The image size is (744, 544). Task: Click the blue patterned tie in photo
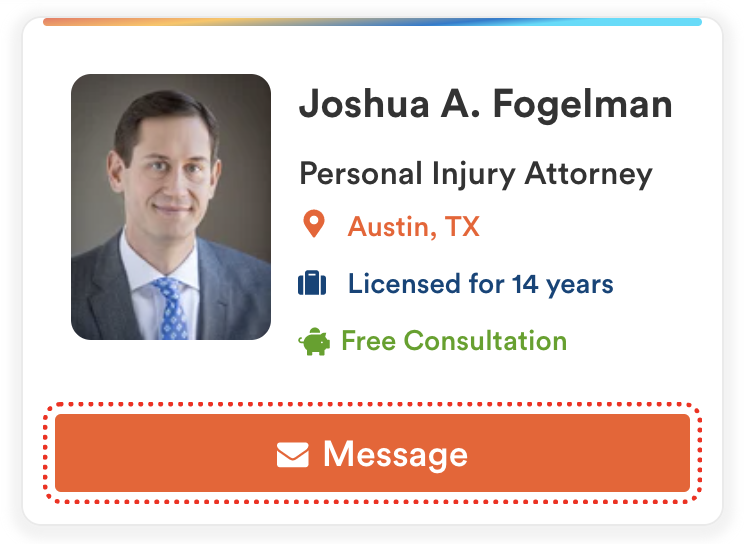(x=172, y=309)
